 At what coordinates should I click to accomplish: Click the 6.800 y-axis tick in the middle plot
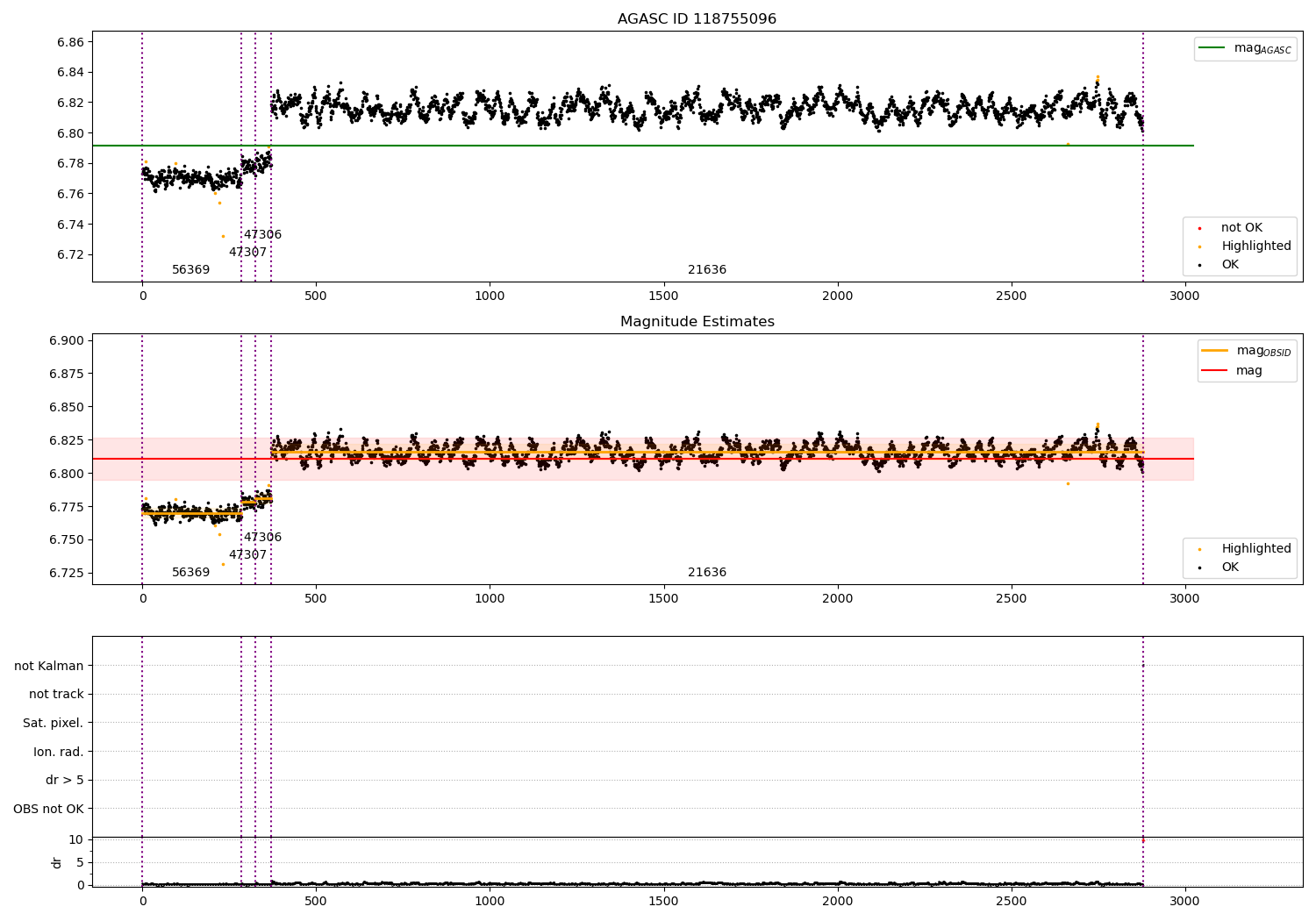(x=67, y=474)
